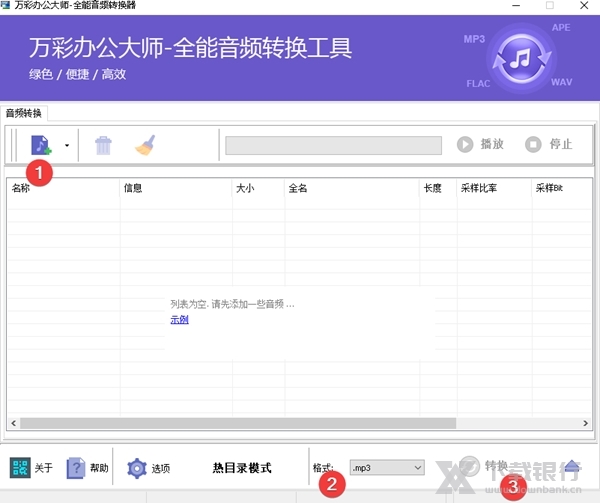This screenshot has height=503, width=600.
Task: Minimize the window
Action: click(x=516, y=5)
